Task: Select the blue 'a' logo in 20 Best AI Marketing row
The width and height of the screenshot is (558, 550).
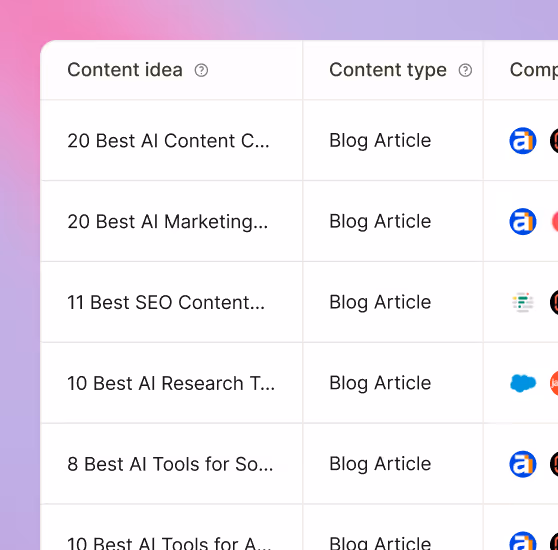Action: (x=523, y=221)
